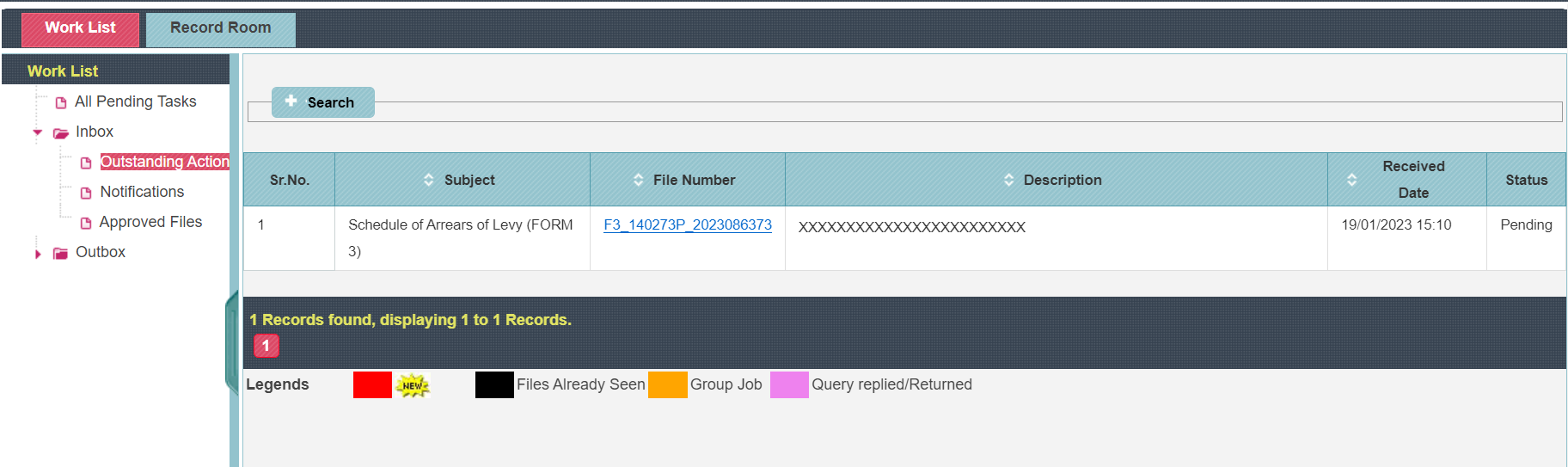This screenshot has width=1568, height=467.
Task: Click the All Pending Tasks document icon
Action: click(61, 103)
